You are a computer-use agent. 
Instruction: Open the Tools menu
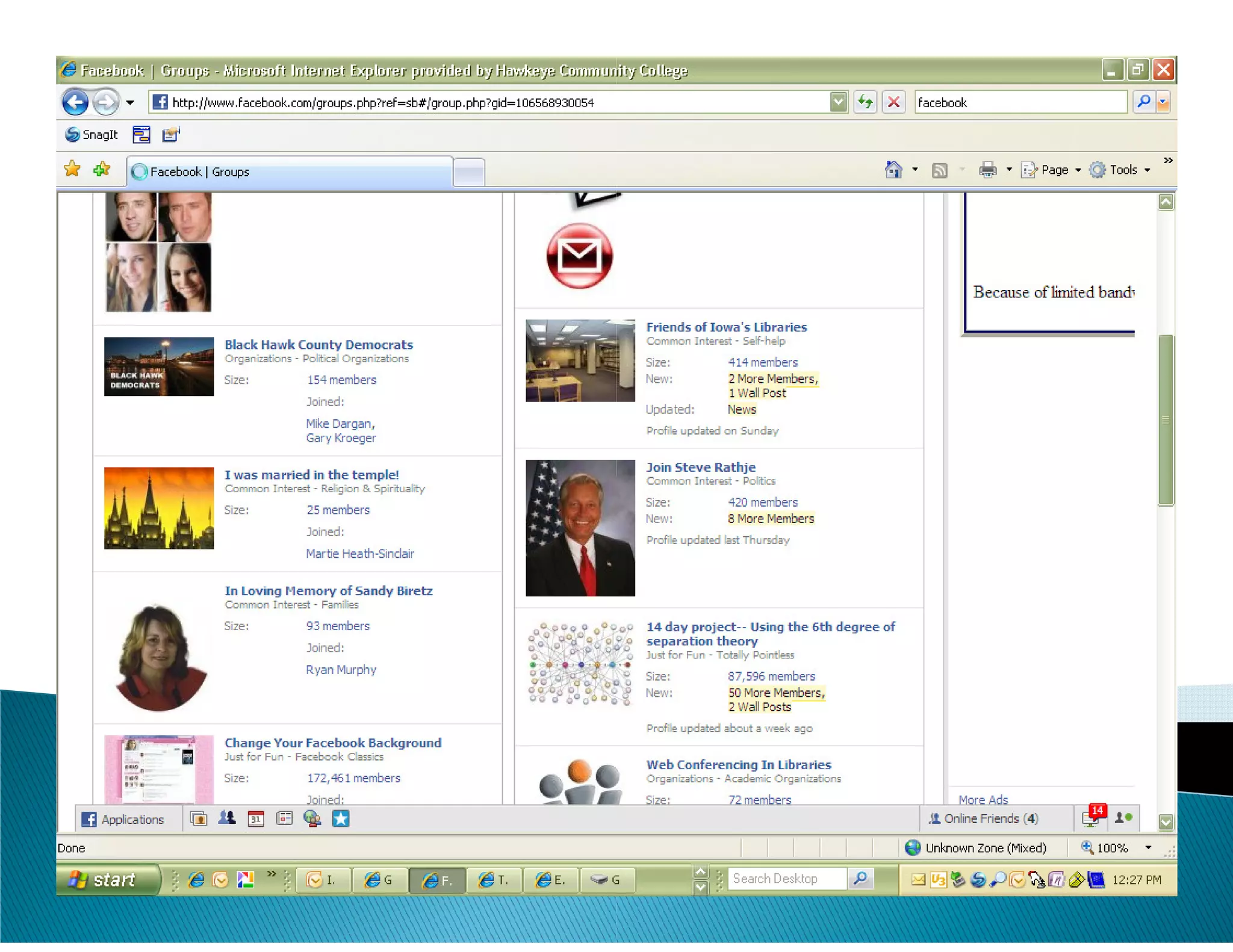coord(1120,170)
